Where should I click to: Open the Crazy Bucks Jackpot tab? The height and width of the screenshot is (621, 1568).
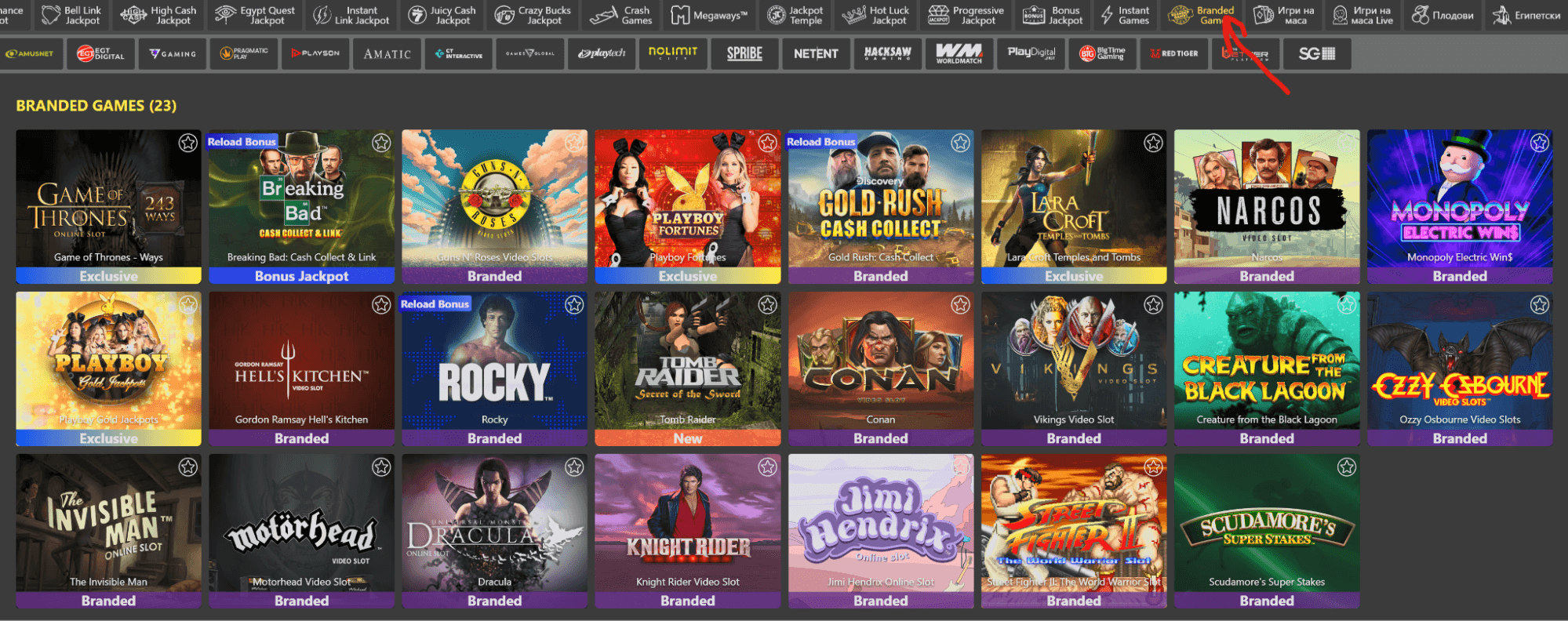[533, 15]
